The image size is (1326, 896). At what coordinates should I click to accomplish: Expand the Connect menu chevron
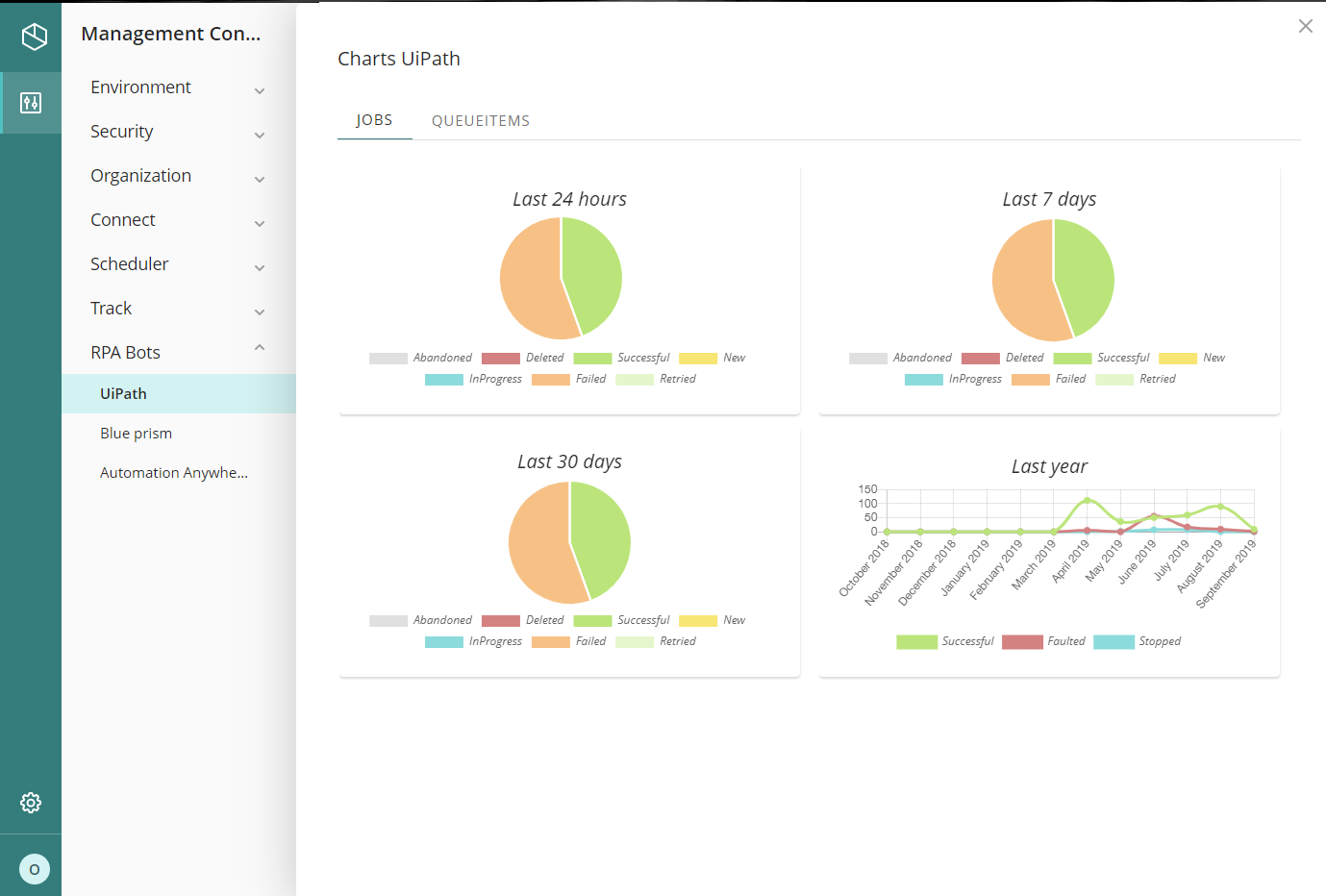260,223
